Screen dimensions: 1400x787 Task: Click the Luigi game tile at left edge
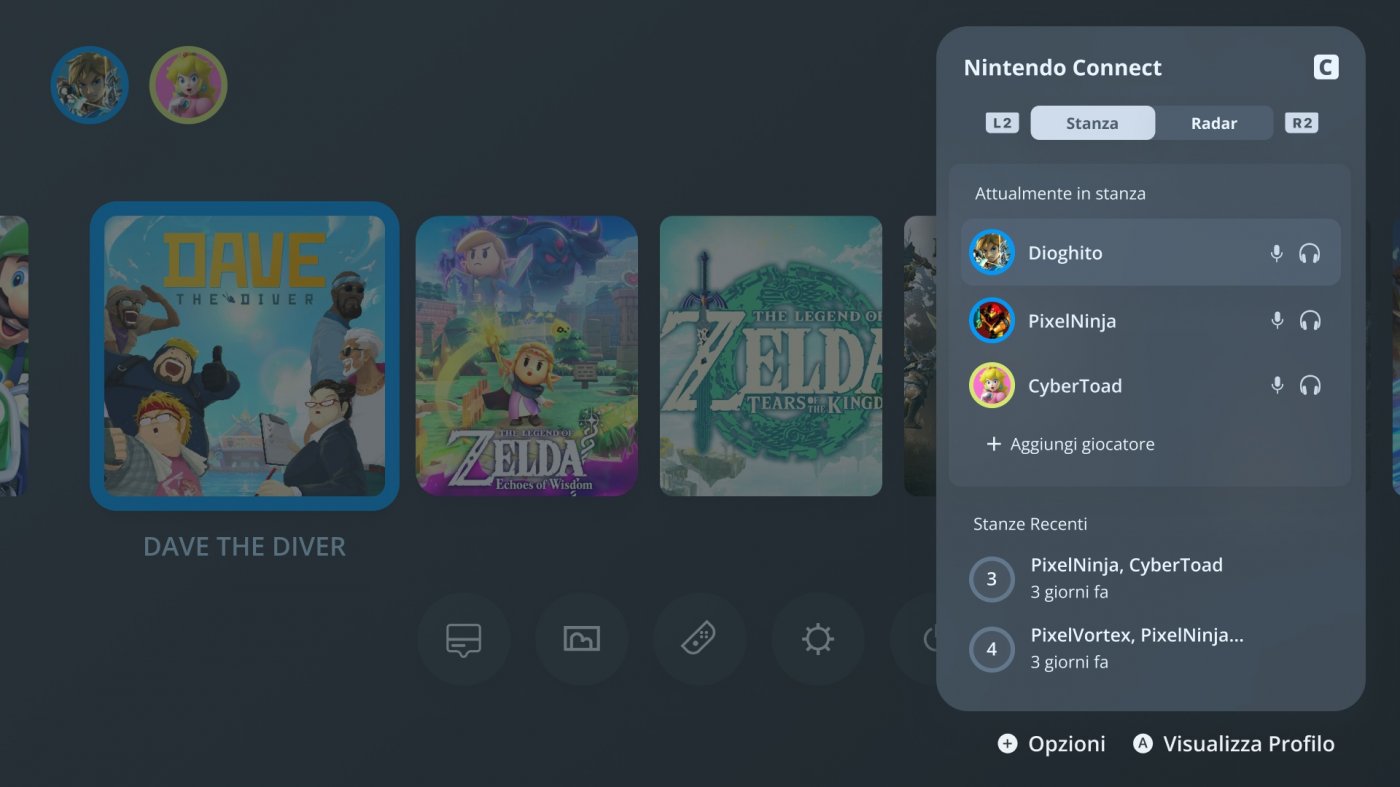point(13,356)
